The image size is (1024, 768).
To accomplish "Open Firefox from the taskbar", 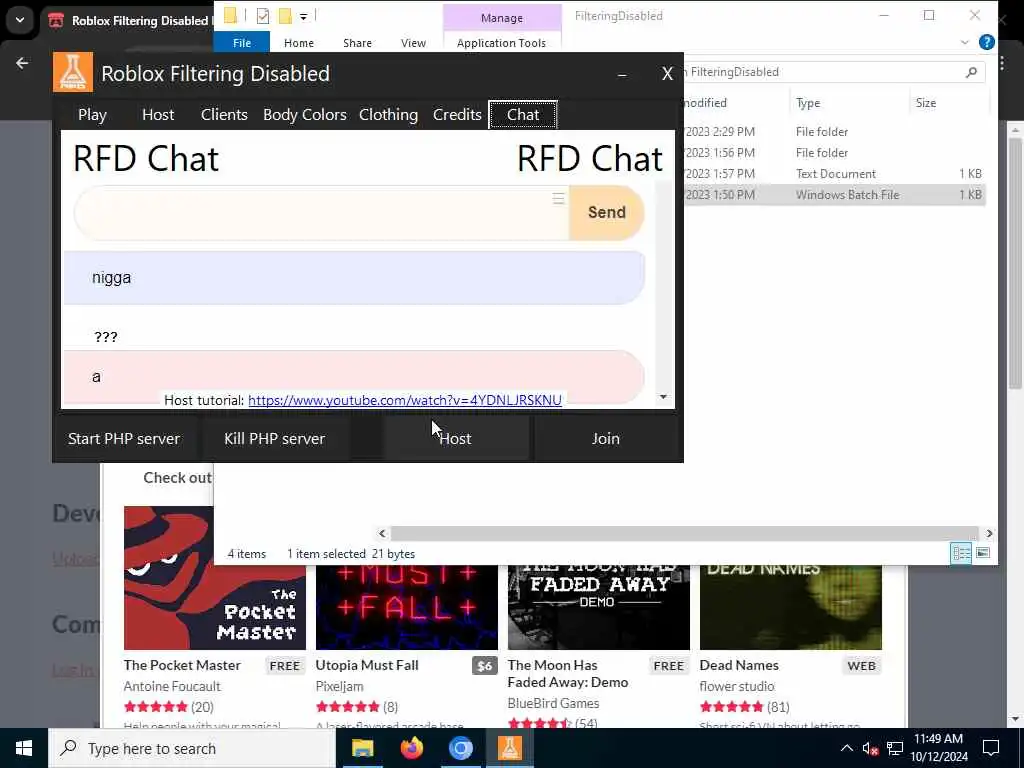I will [x=411, y=748].
